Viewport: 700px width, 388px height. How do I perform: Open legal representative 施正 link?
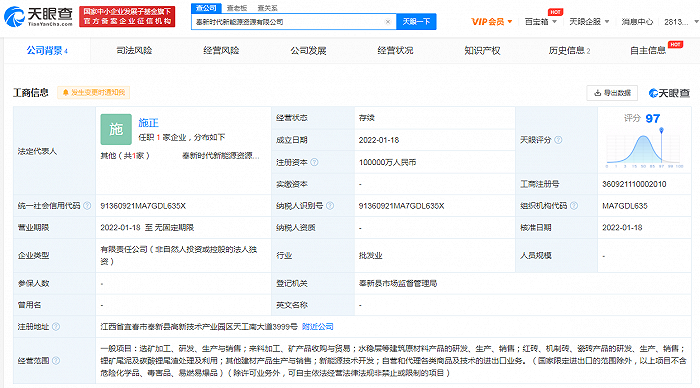(x=148, y=122)
